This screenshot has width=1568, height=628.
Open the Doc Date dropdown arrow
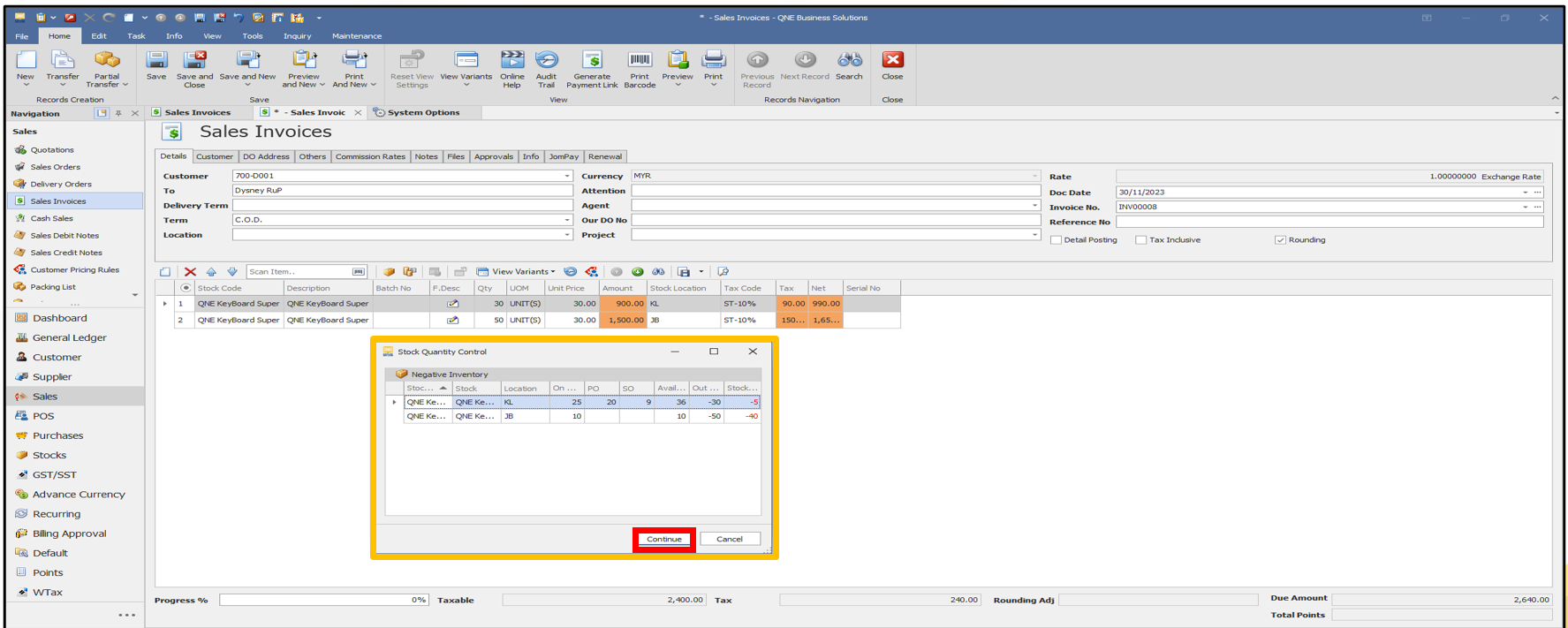(x=1526, y=193)
